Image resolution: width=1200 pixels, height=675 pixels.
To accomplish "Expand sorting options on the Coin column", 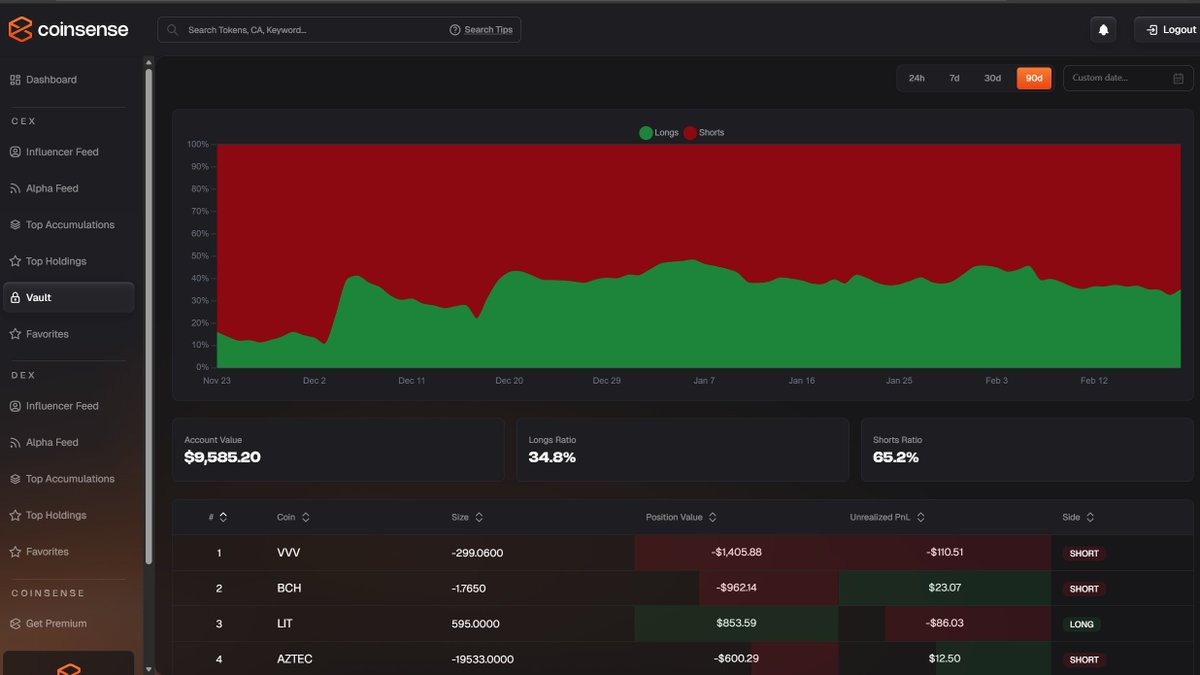I will click(307, 517).
